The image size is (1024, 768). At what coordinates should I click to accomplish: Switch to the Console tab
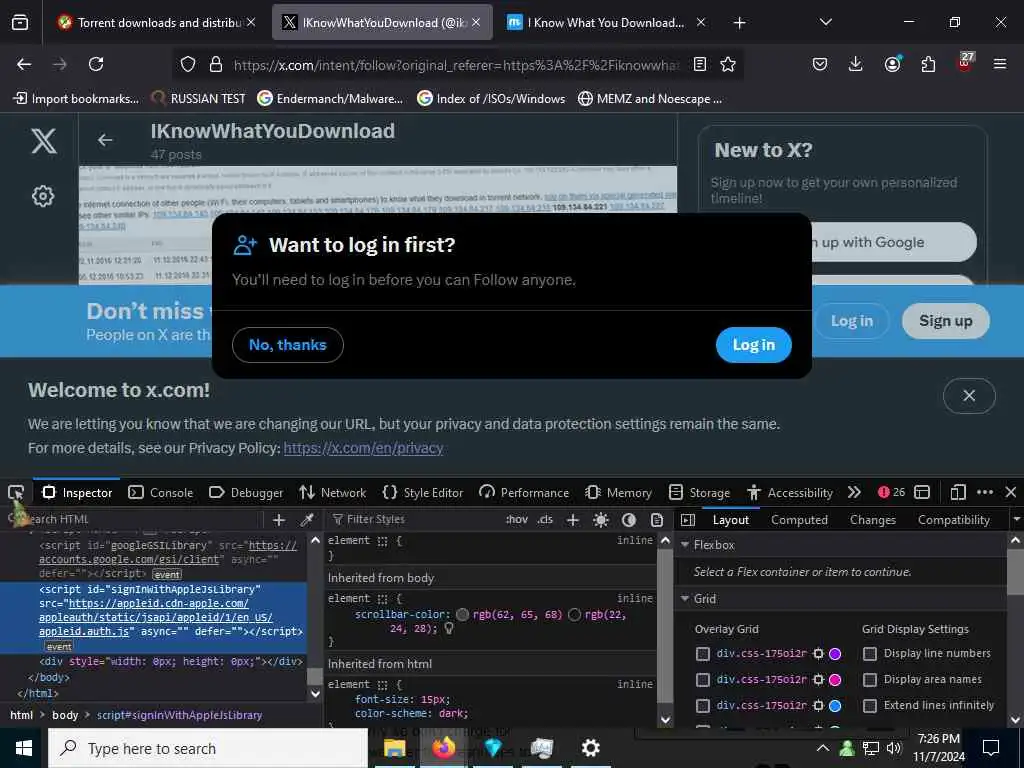pos(161,492)
